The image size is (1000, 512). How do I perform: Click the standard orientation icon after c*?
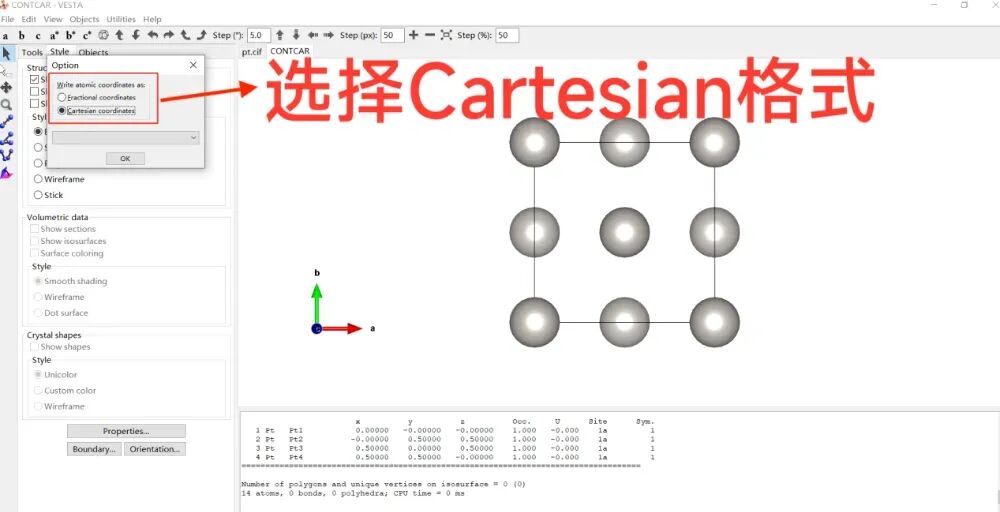(x=103, y=35)
